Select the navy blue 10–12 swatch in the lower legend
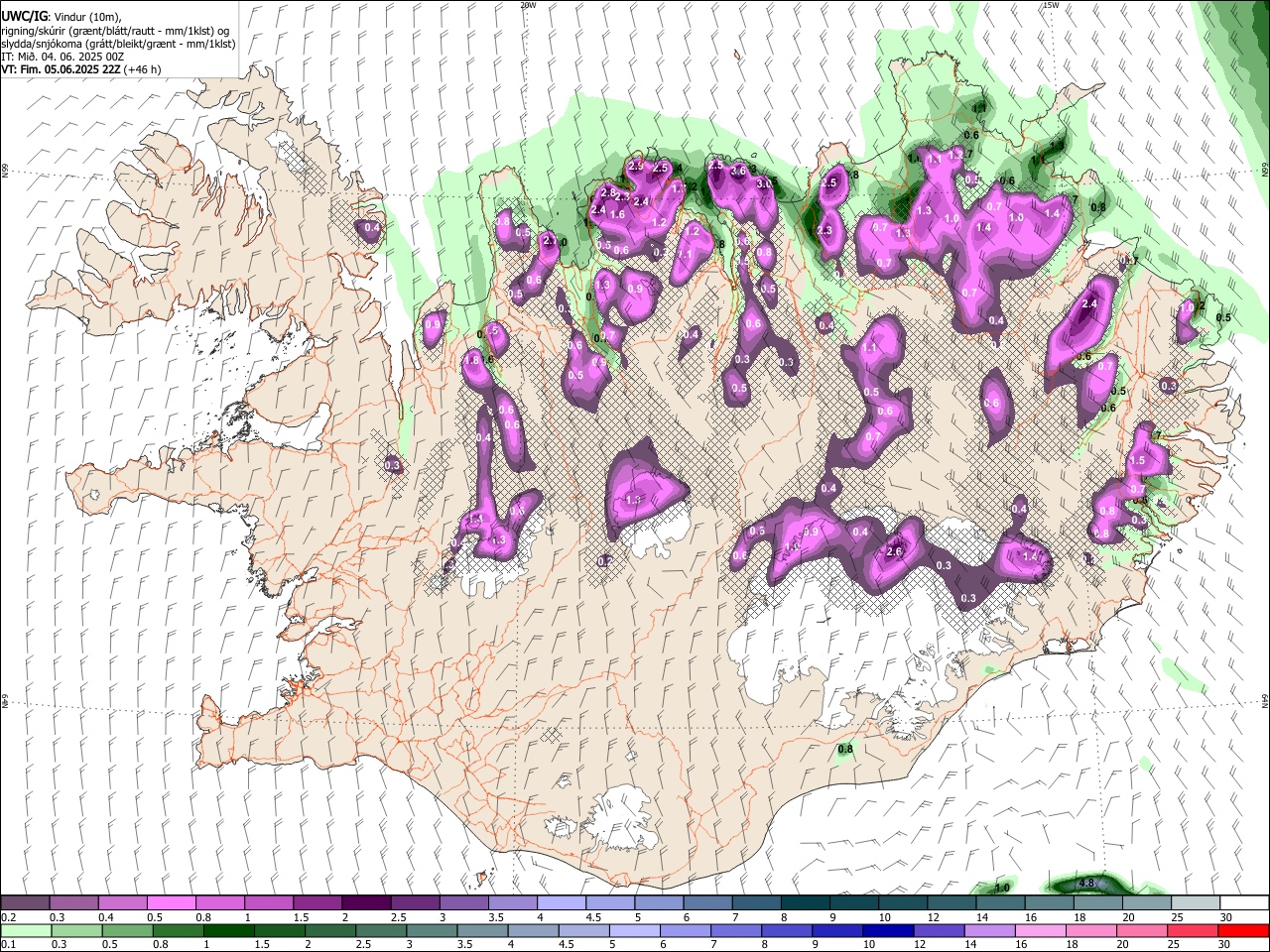The image size is (1270, 952). point(888,930)
